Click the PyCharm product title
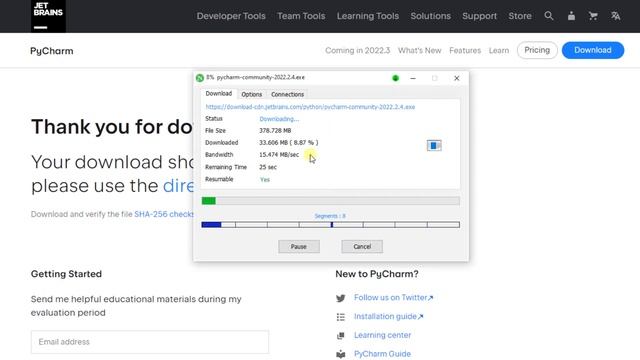This screenshot has width=640, height=360. point(52,51)
